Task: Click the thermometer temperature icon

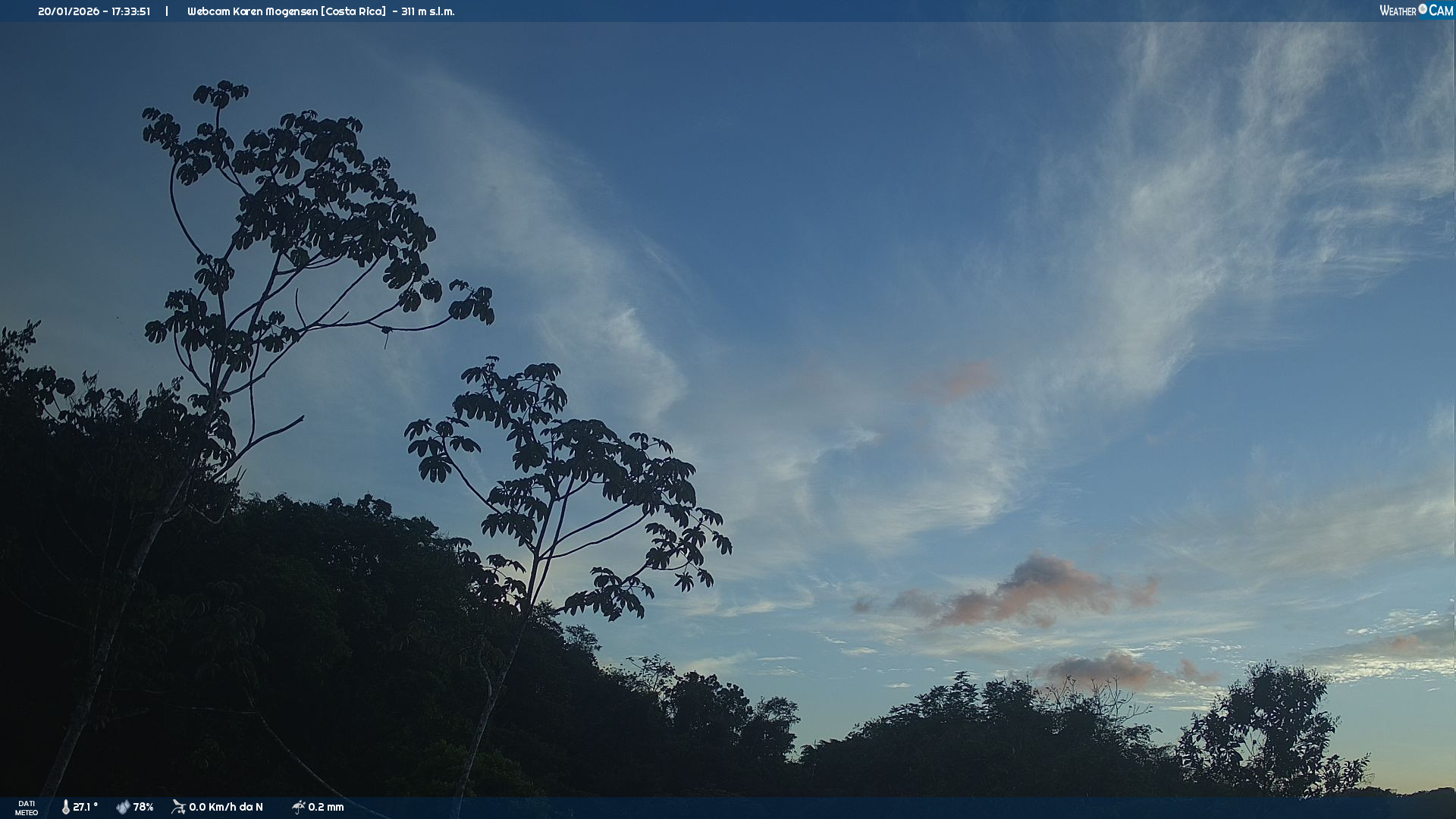Action: (65, 807)
